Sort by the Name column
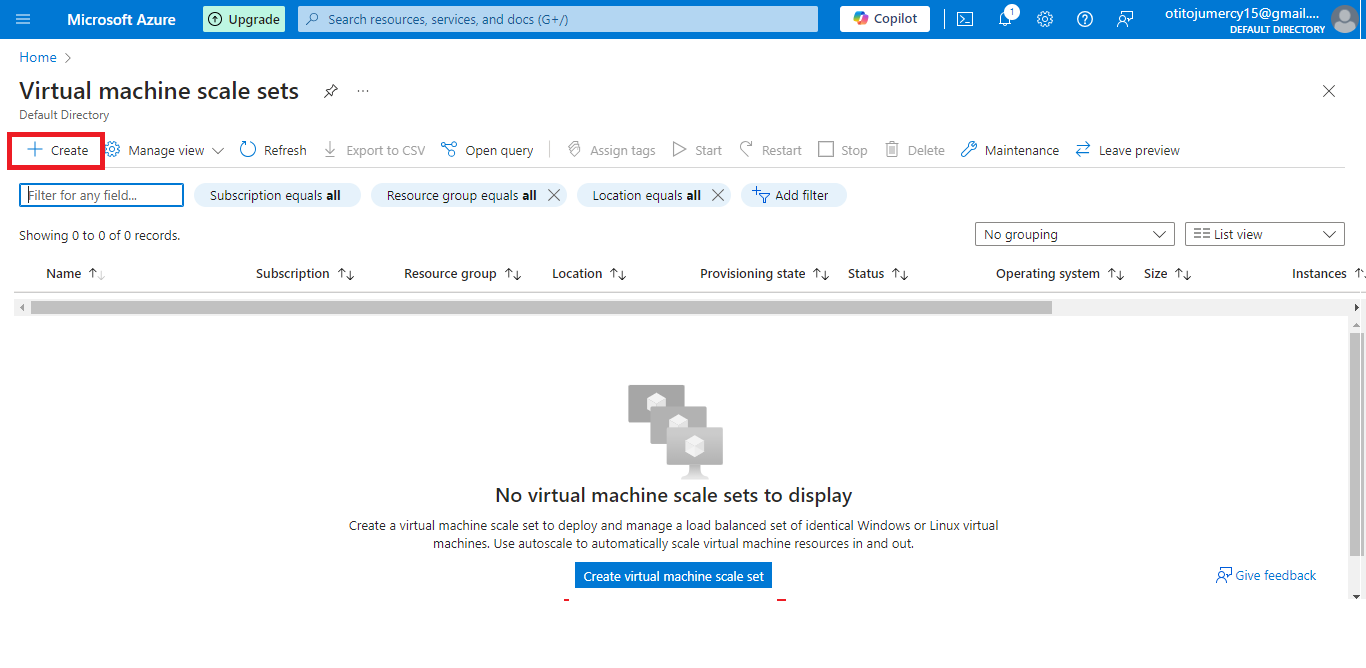The height and width of the screenshot is (668, 1366). (75, 273)
